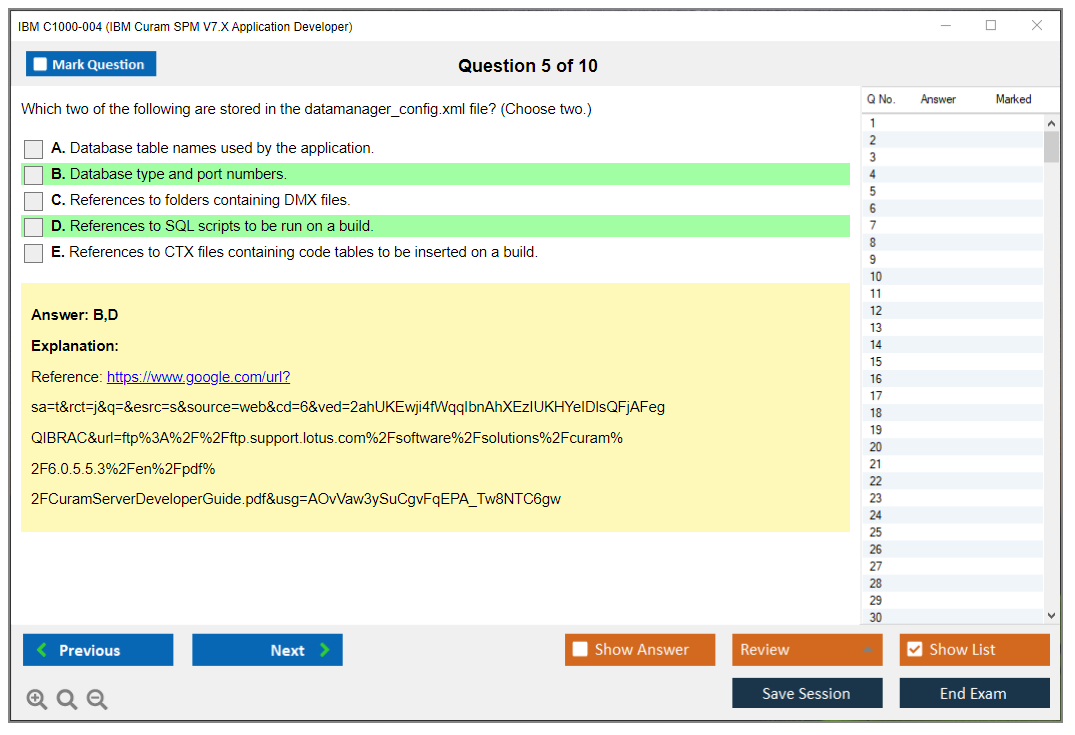Click the zoom out magnifier icon
The height and width of the screenshot is (735, 1075).
click(97, 700)
